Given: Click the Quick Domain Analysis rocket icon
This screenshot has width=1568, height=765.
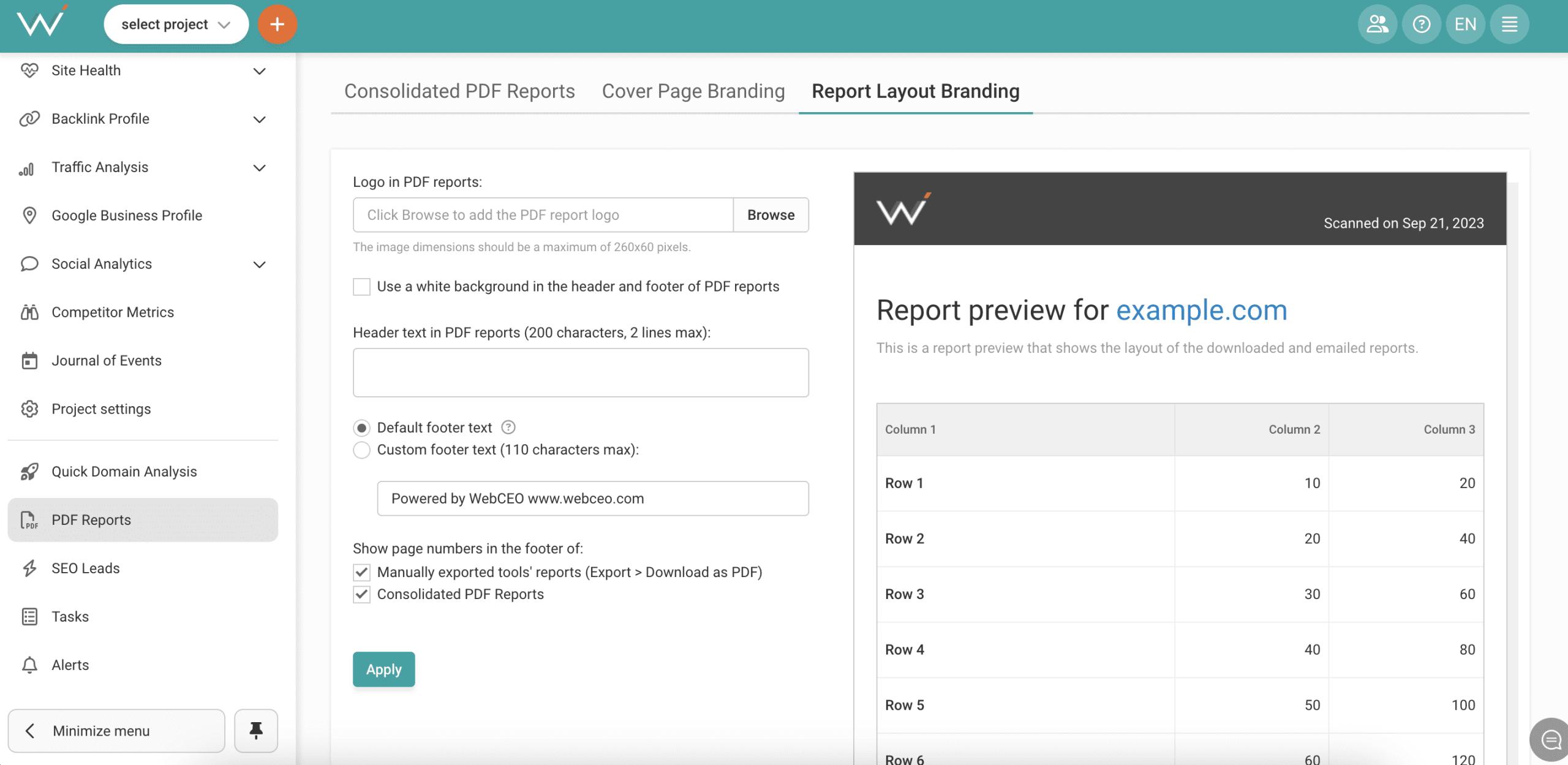Looking at the screenshot, I should [x=29, y=472].
